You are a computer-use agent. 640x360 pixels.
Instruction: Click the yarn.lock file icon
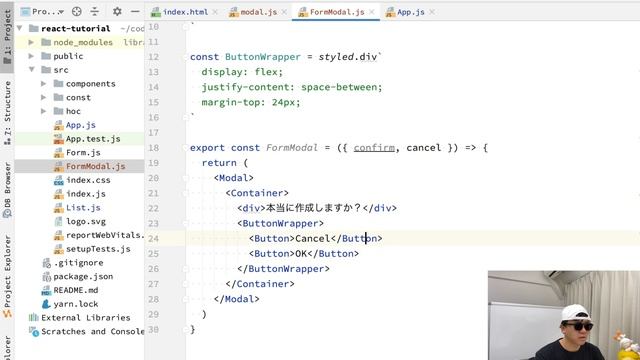(x=46, y=304)
